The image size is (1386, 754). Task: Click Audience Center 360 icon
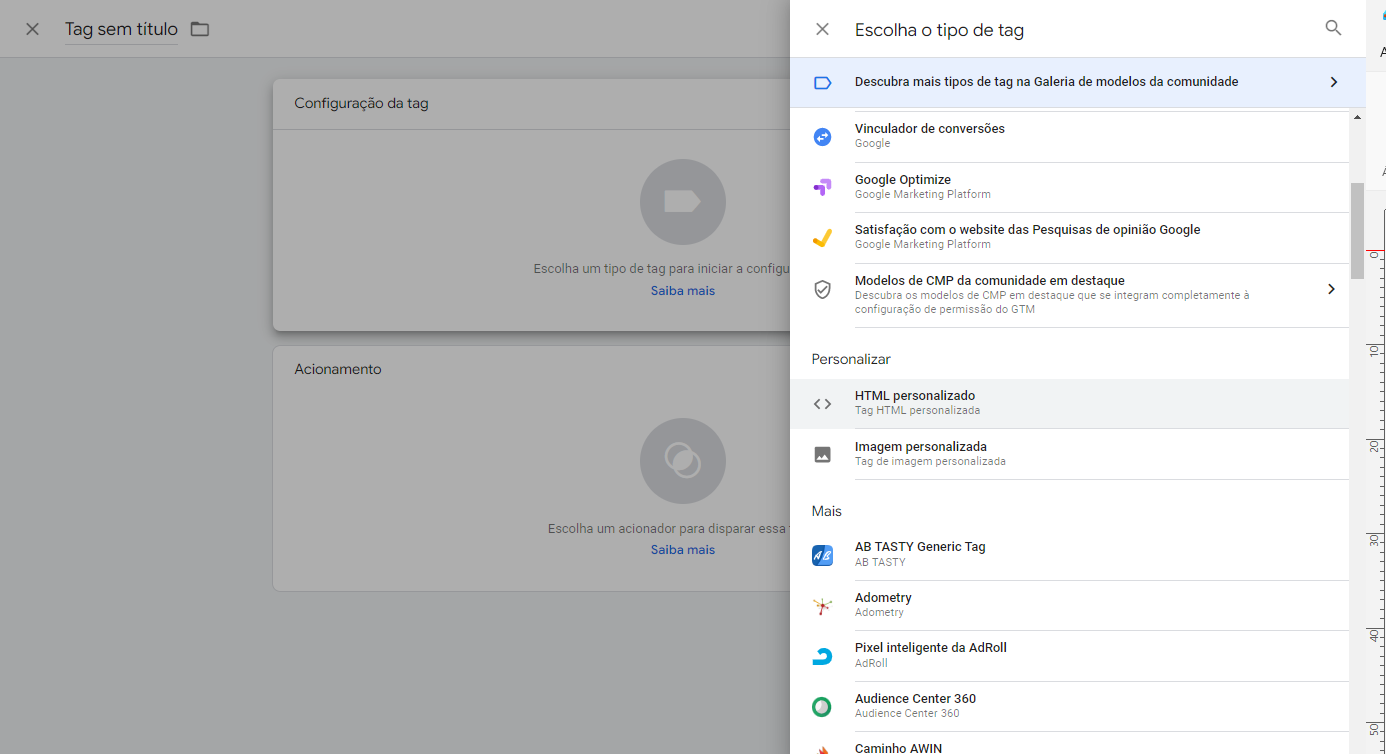(822, 707)
